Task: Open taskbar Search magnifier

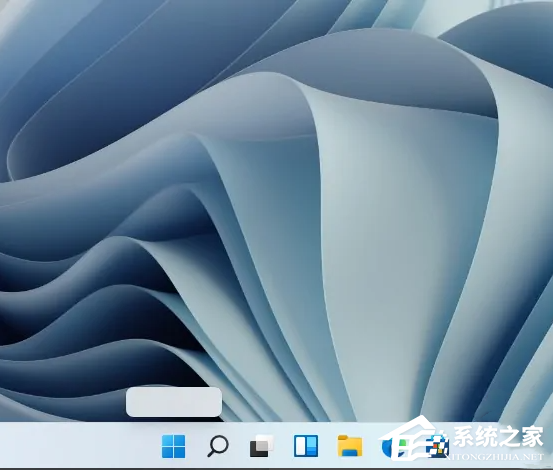Action: pyautogui.click(x=218, y=446)
